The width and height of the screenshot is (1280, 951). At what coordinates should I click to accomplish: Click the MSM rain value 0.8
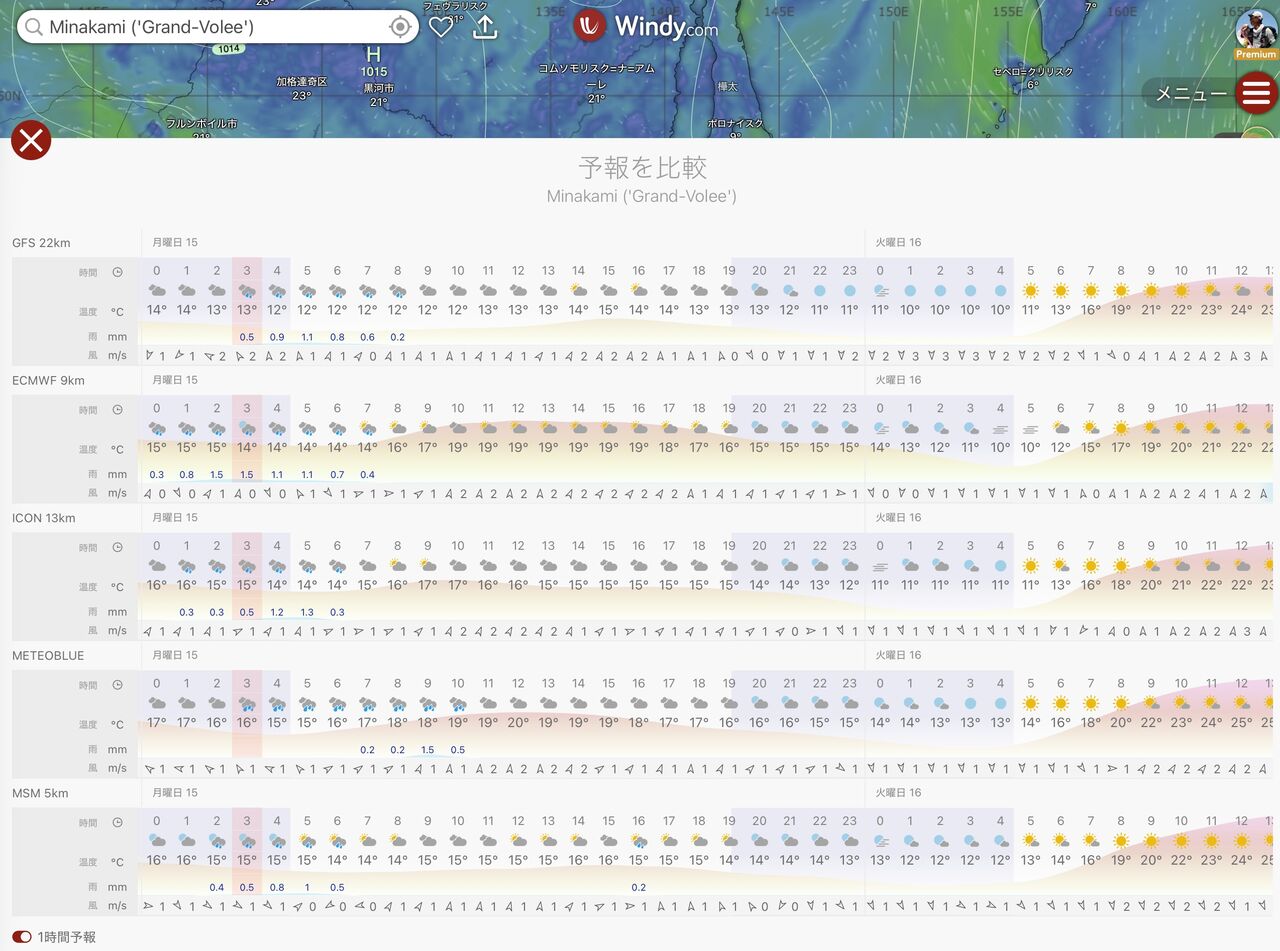[277, 887]
